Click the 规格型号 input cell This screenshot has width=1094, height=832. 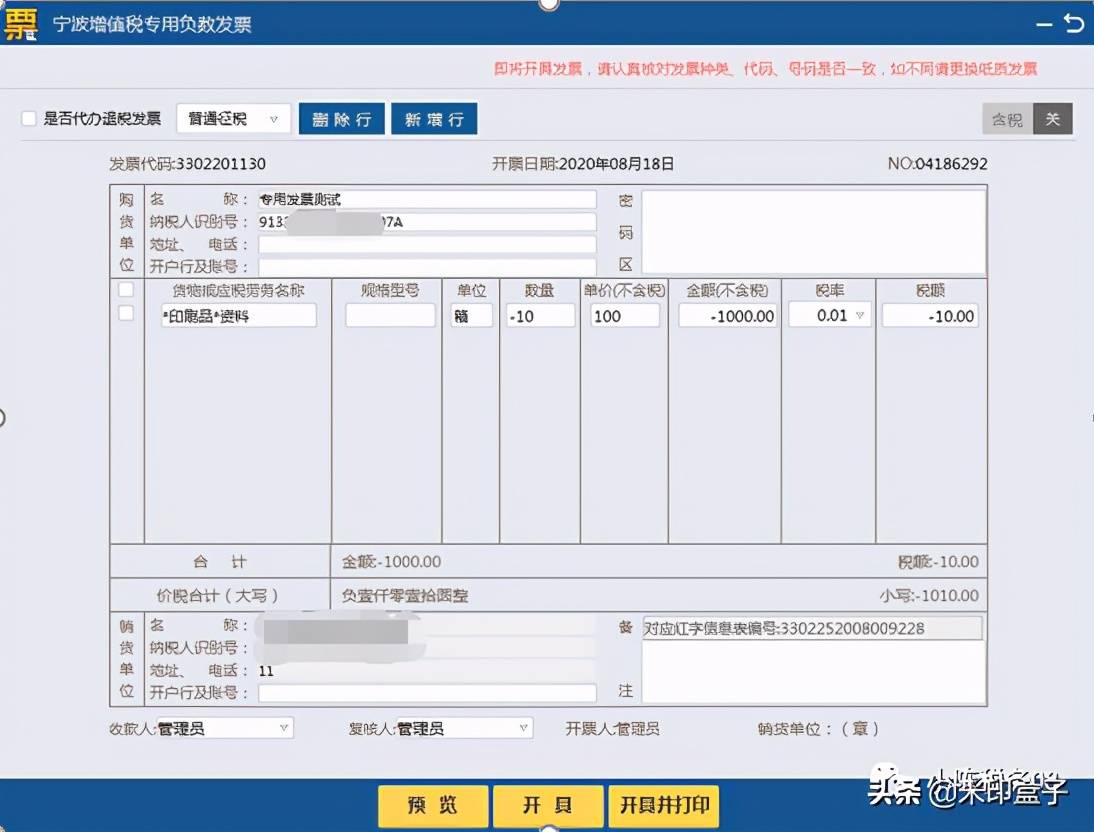pos(390,316)
